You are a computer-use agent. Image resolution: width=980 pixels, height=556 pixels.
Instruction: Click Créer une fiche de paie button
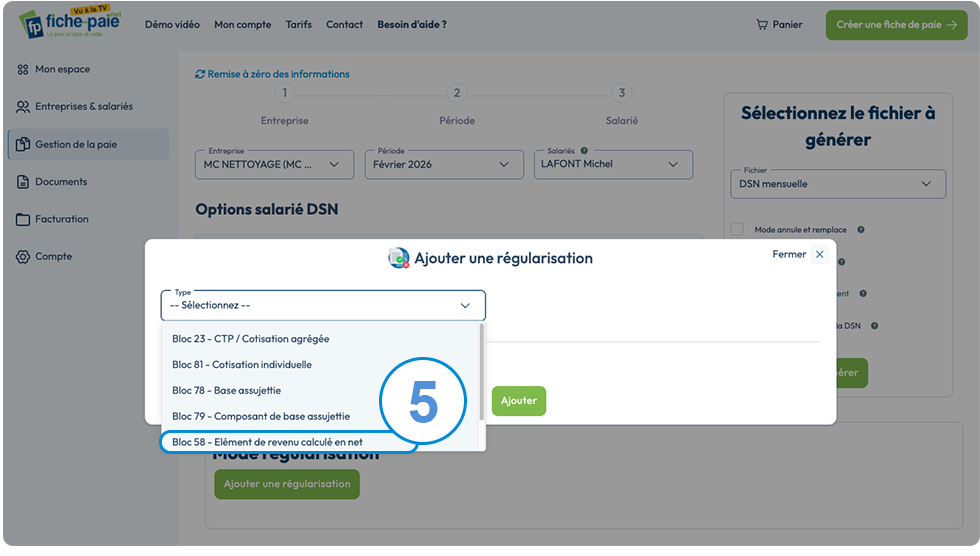pos(896,25)
